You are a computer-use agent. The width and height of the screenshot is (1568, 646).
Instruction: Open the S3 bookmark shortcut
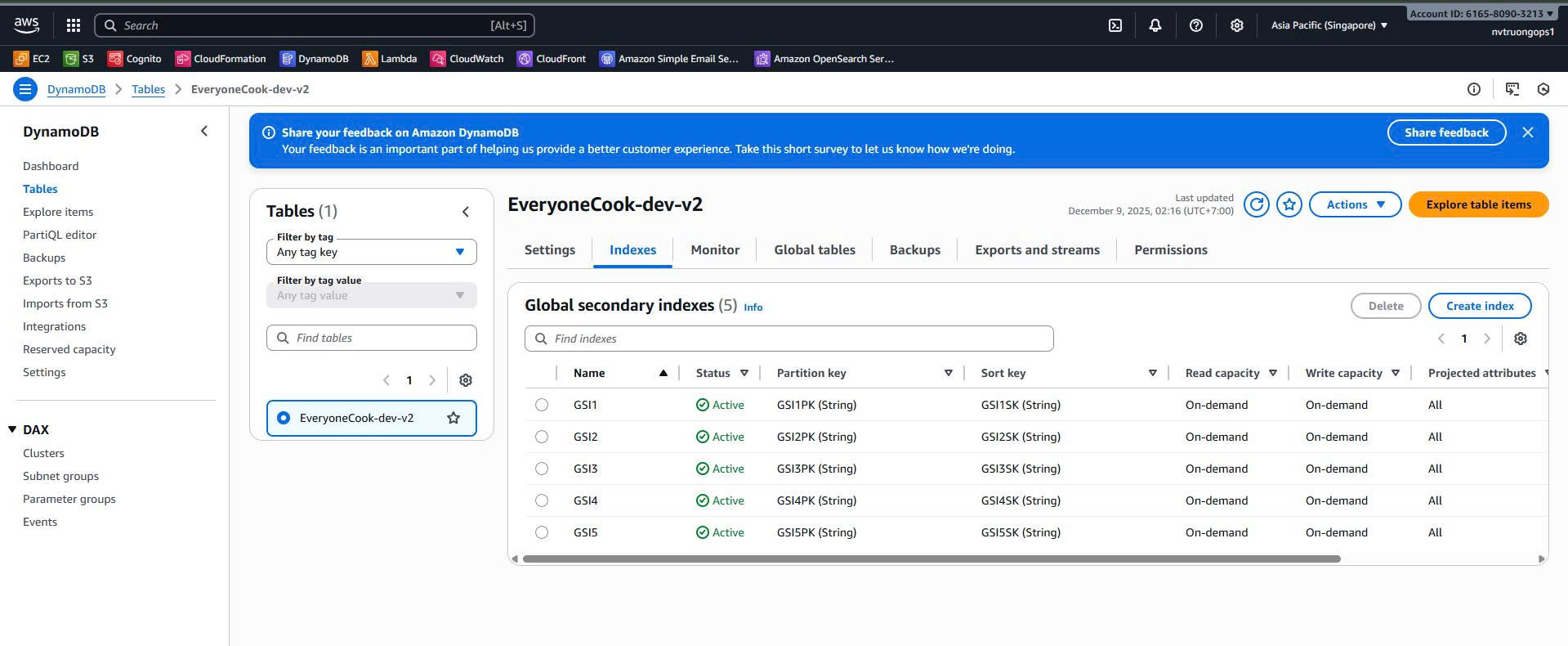[x=79, y=59]
